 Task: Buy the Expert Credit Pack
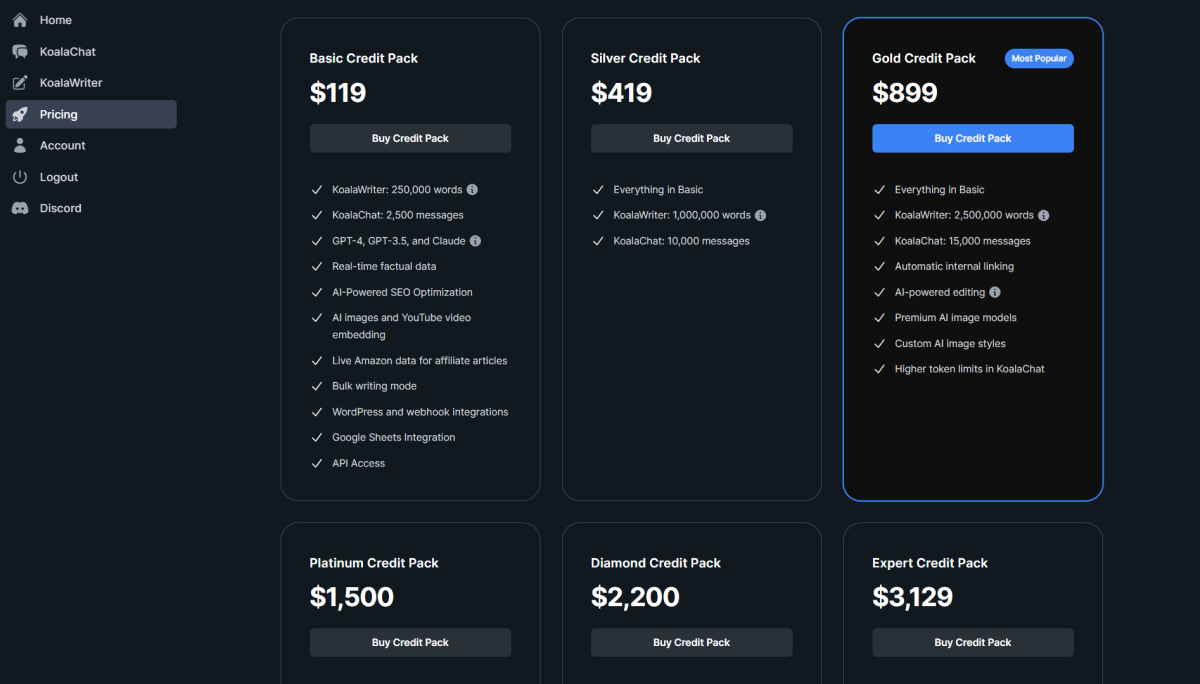(x=972, y=642)
